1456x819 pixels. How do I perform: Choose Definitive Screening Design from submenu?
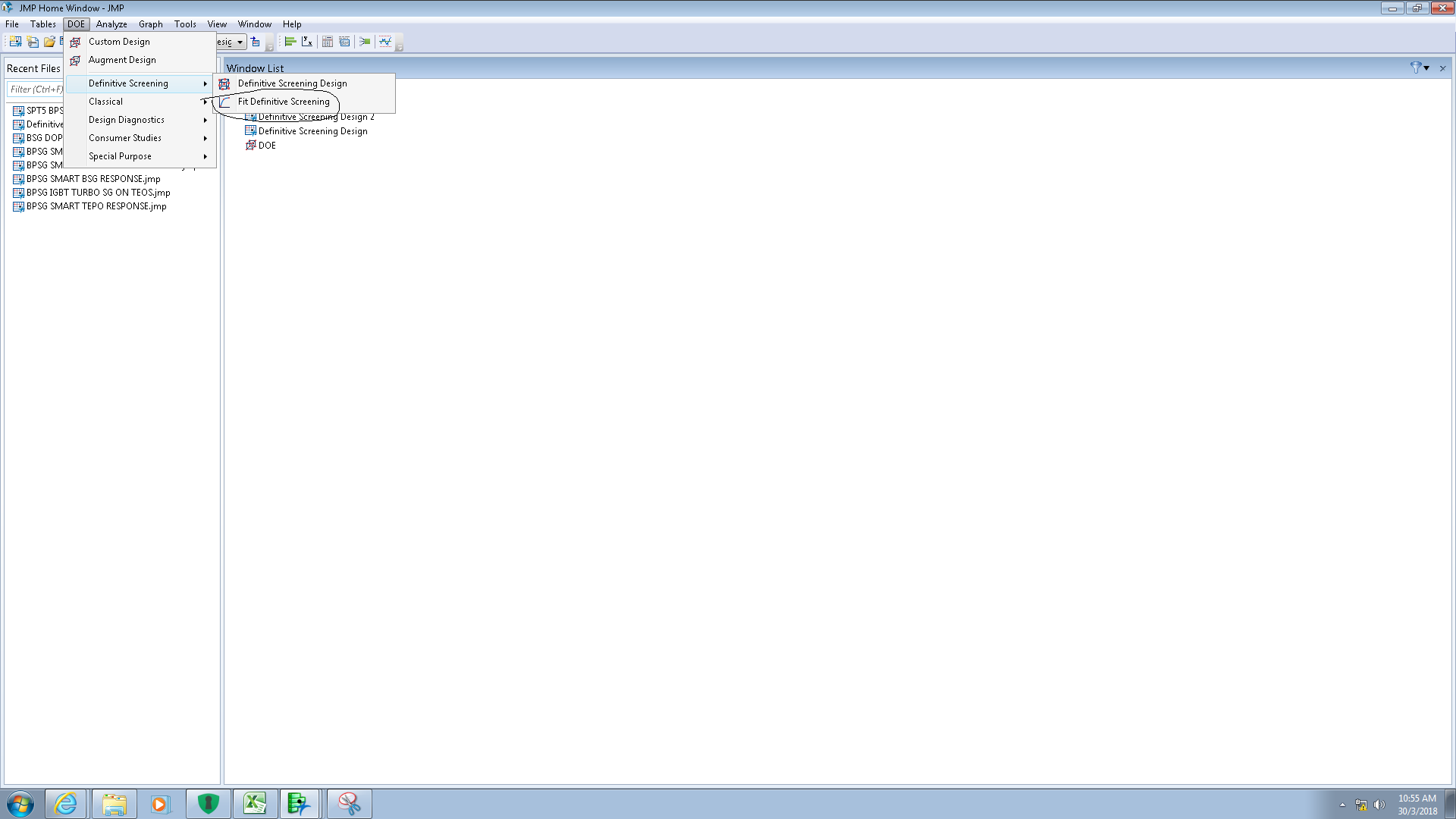point(292,83)
